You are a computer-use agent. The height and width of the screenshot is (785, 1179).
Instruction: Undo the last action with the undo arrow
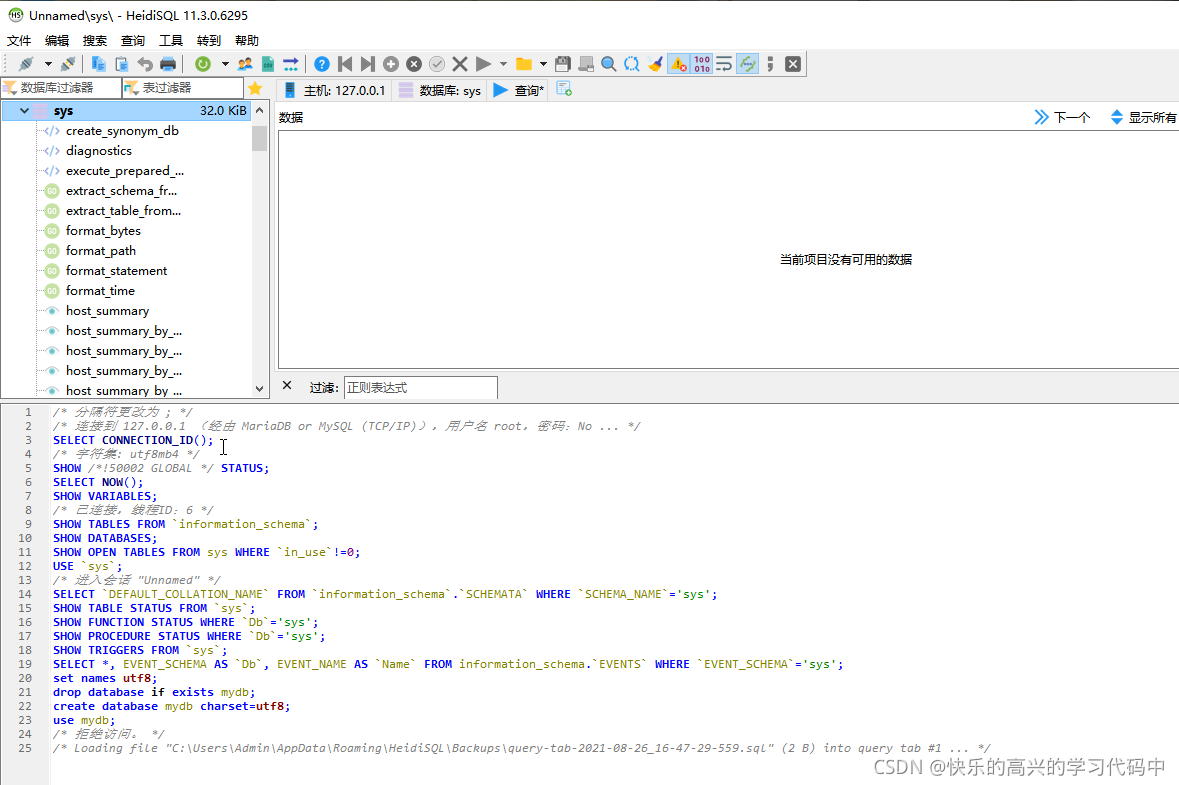pos(145,64)
